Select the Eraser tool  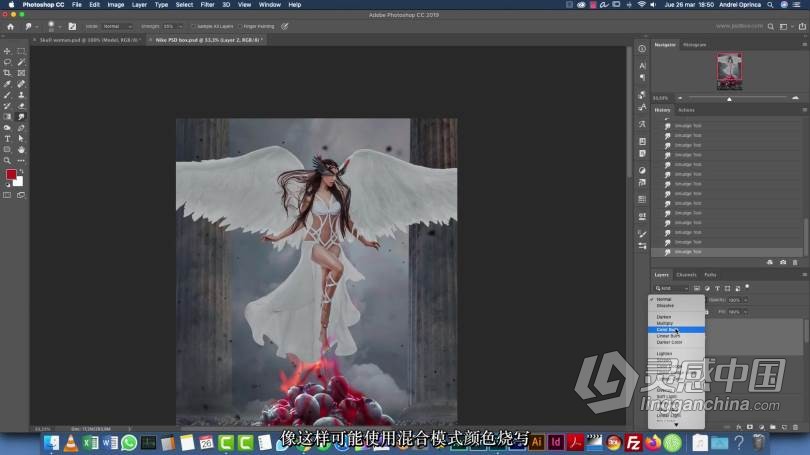click(x=21, y=106)
